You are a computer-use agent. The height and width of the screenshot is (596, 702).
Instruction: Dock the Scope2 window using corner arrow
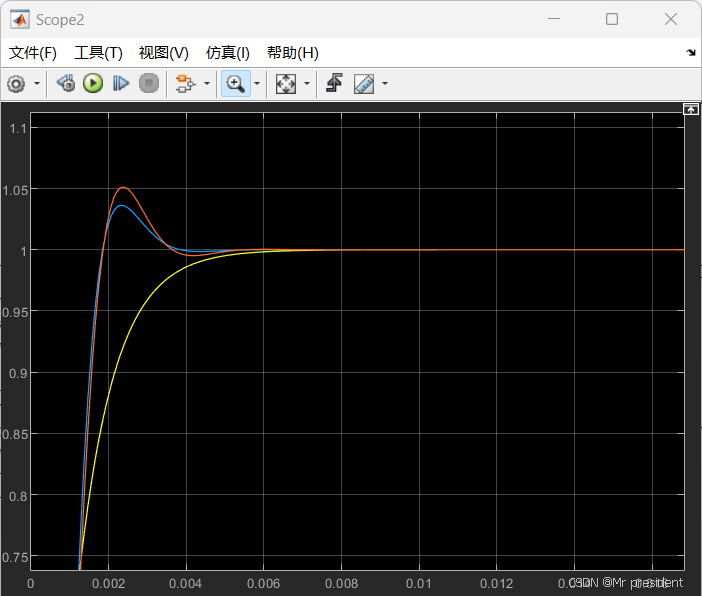691,53
